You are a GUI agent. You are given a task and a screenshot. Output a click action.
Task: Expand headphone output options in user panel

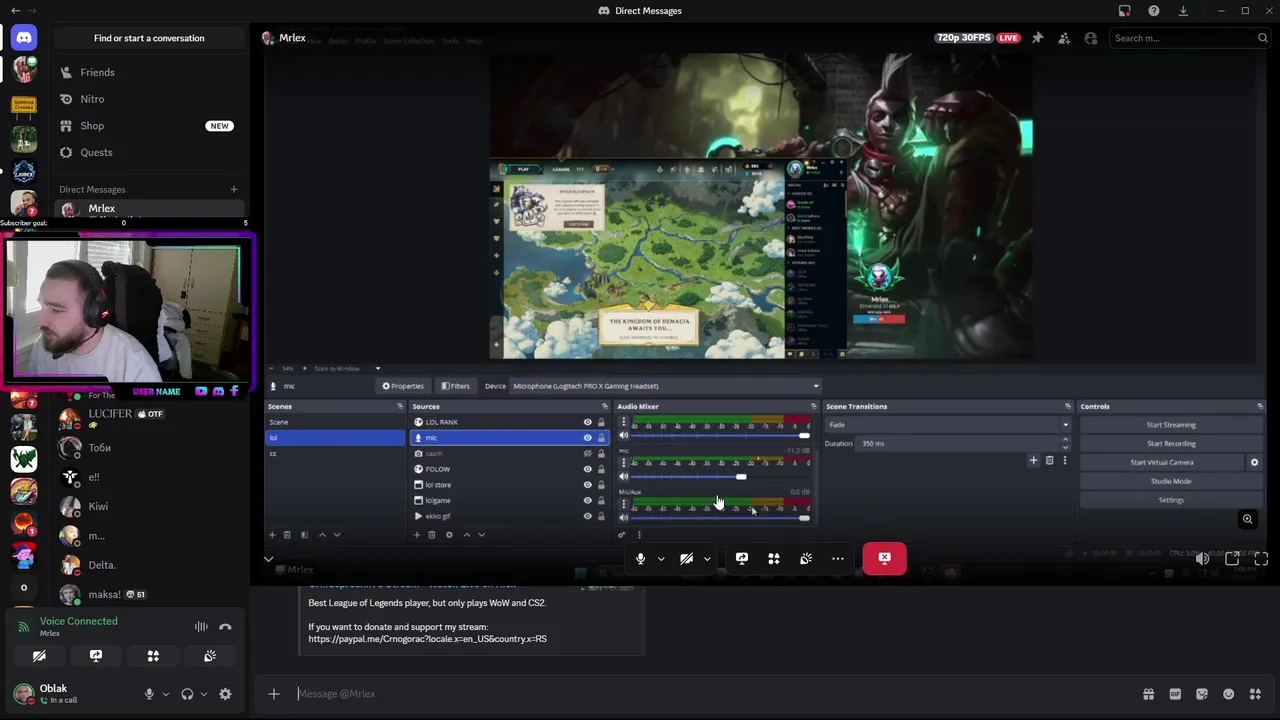[x=203, y=694]
